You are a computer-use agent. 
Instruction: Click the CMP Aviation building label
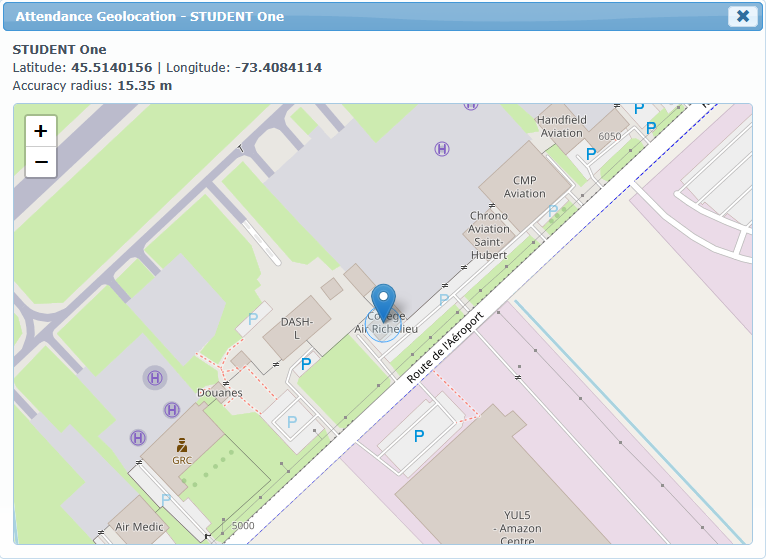pos(524,187)
